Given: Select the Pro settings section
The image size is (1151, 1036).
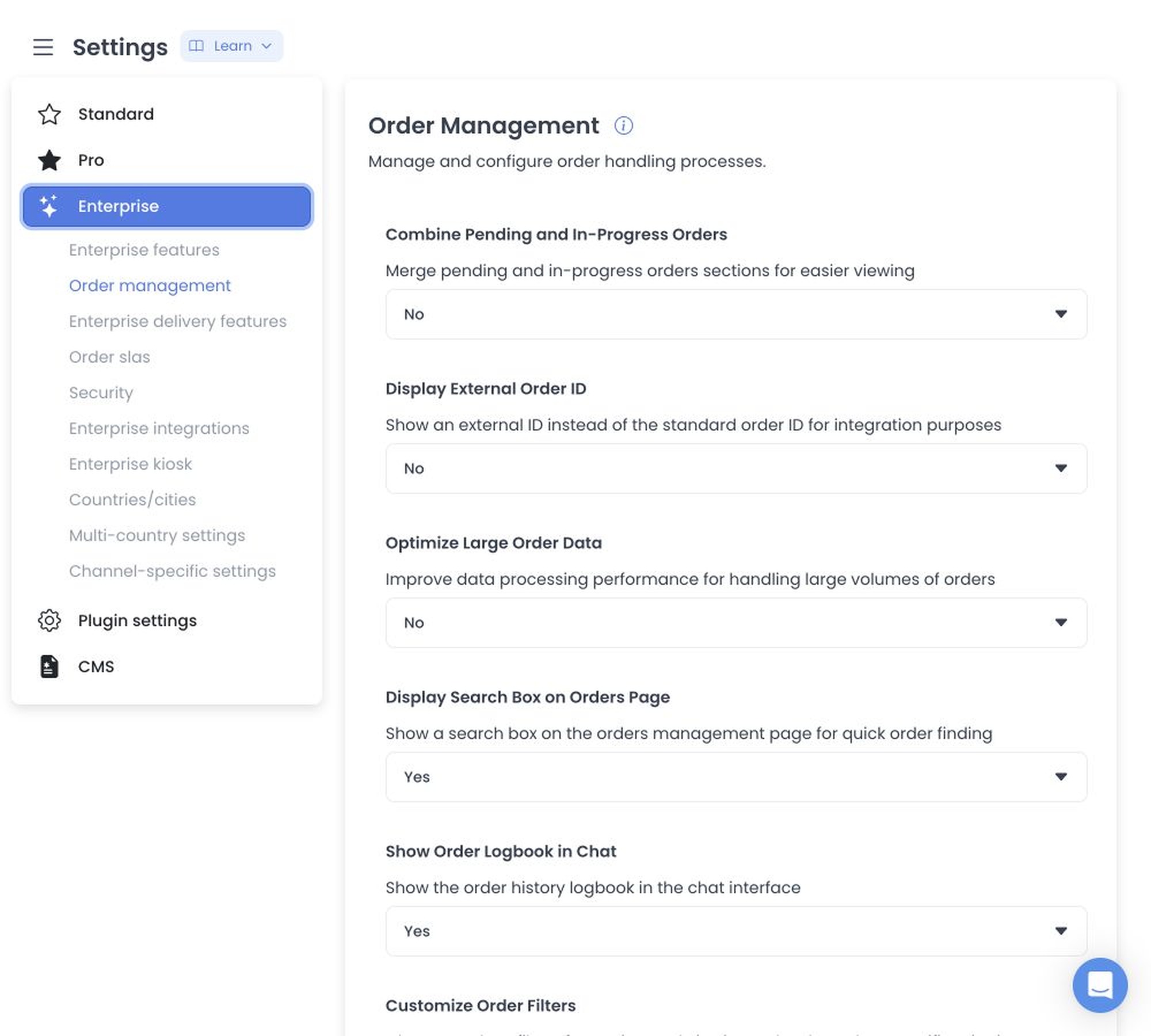Looking at the screenshot, I should 167,160.
